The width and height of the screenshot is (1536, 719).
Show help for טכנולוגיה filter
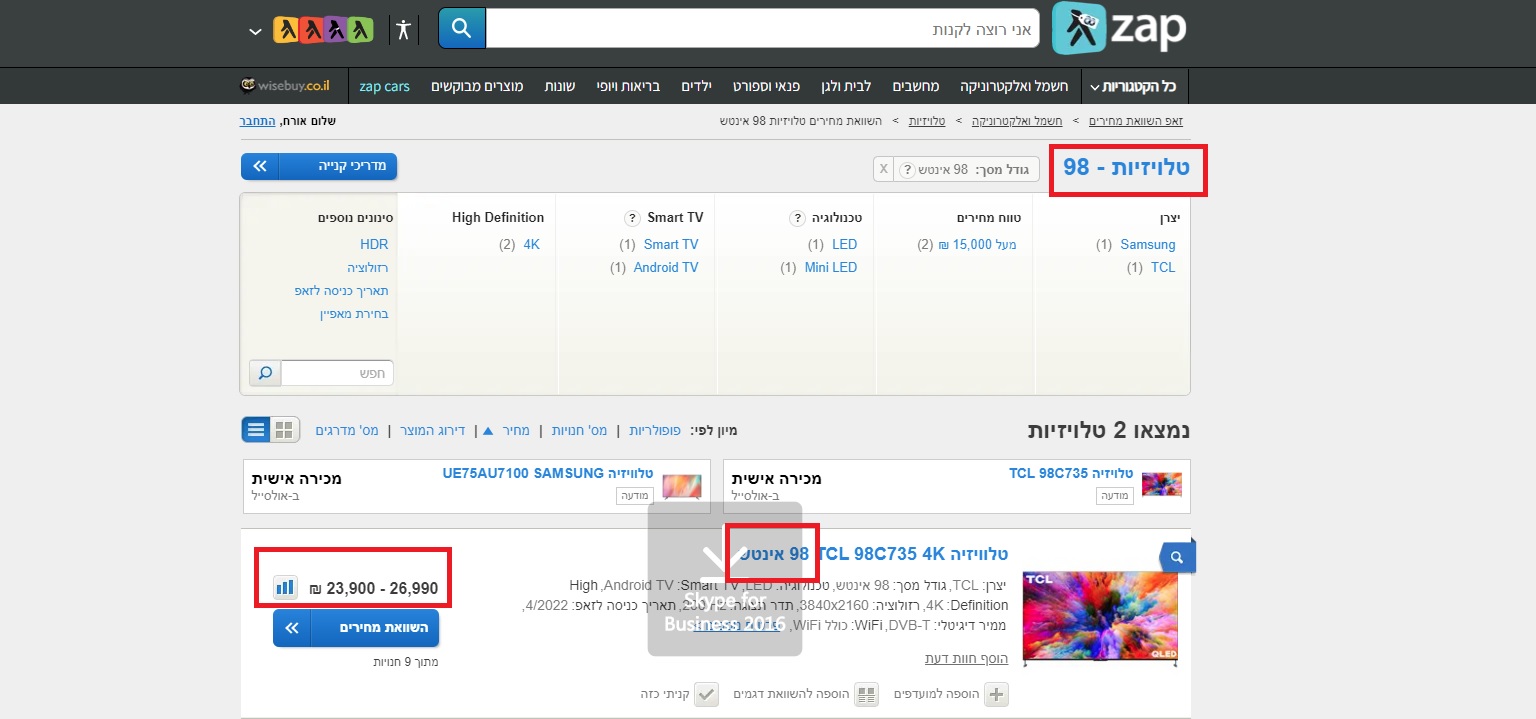tap(797, 218)
